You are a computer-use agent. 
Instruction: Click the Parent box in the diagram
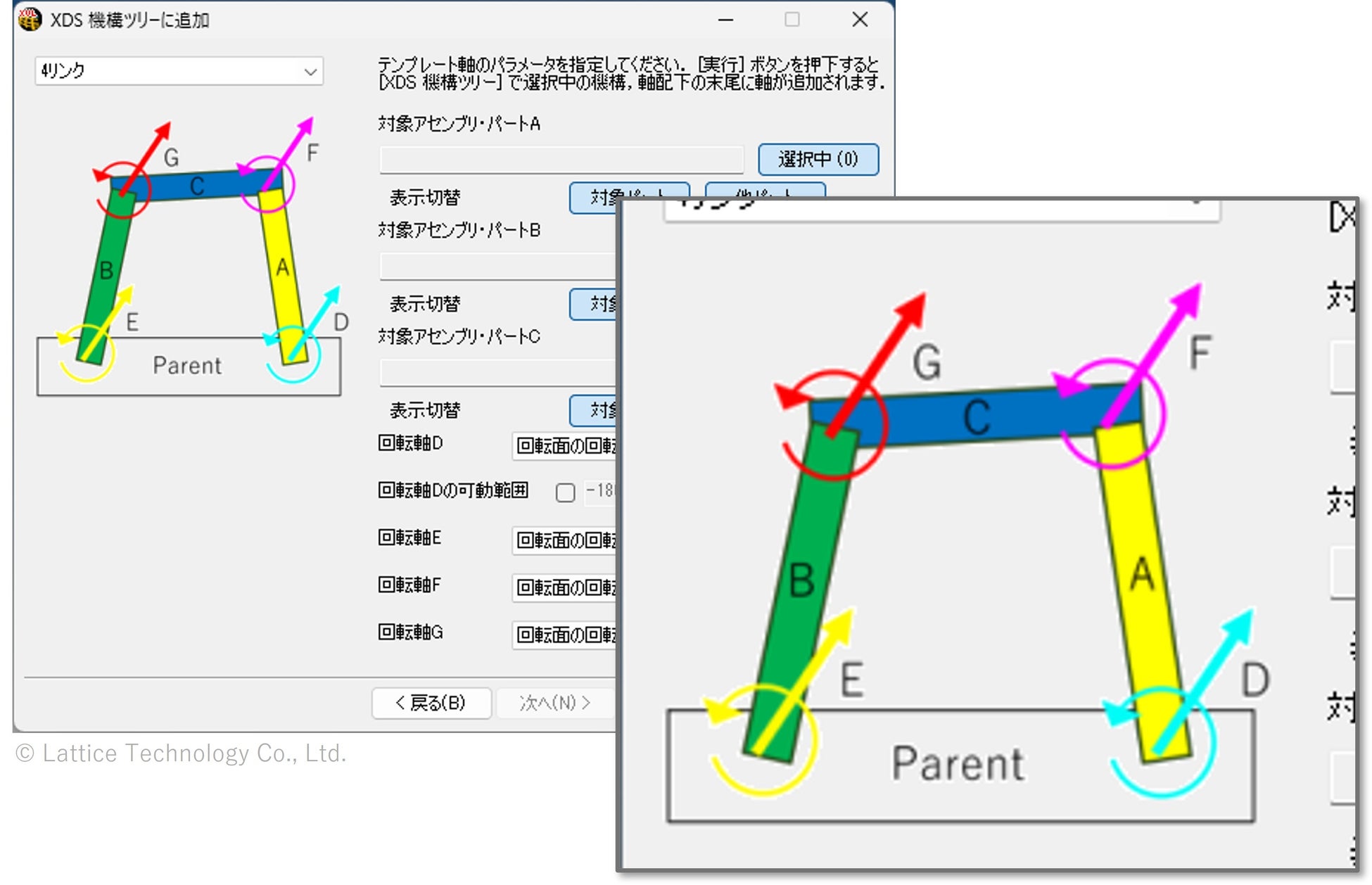[187, 366]
